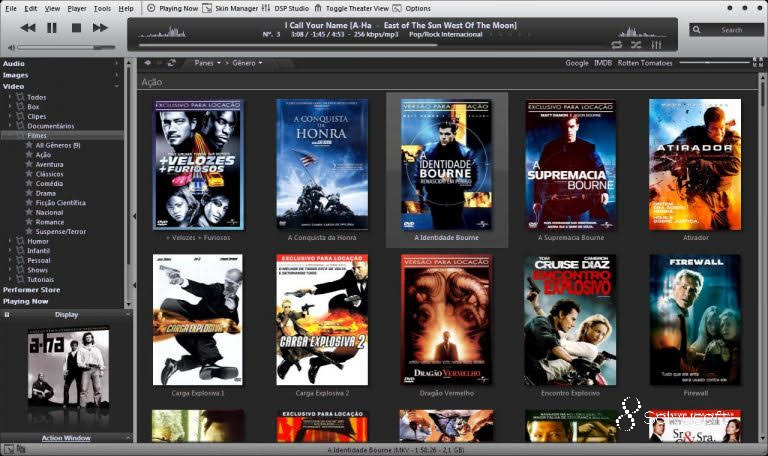Skip to the next track
768x456 pixels.
pyautogui.click(x=100, y=28)
